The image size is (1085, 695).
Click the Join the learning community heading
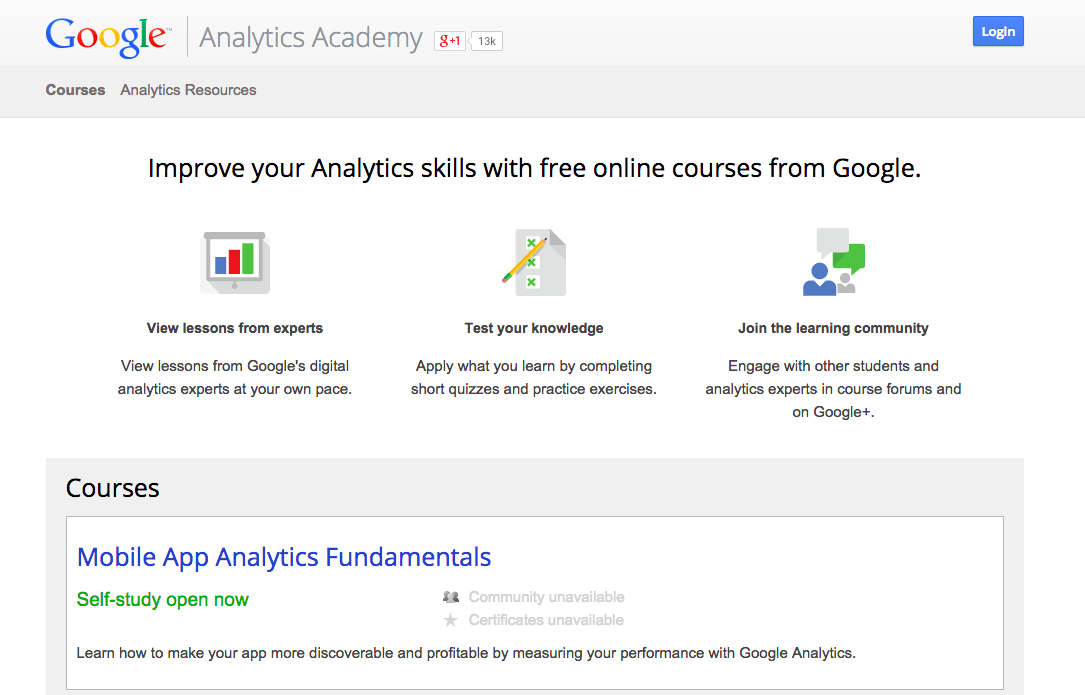click(833, 328)
